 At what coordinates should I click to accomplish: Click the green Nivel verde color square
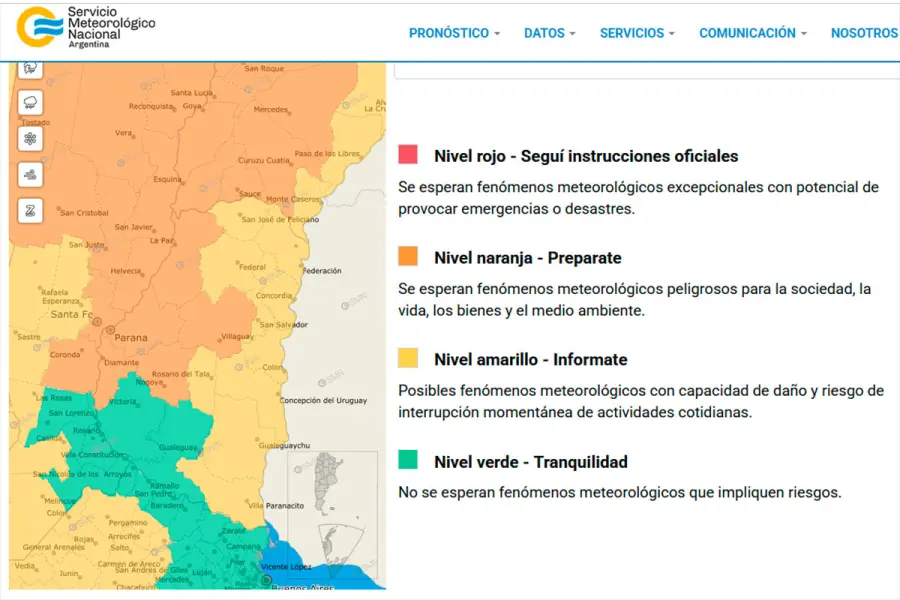(408, 460)
